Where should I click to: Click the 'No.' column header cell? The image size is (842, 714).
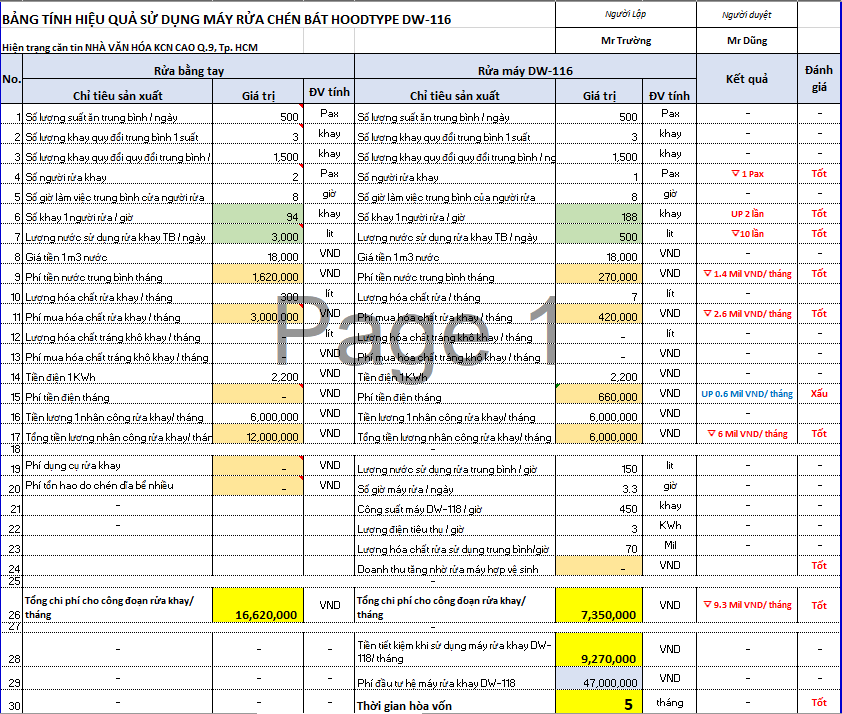pos(12,78)
